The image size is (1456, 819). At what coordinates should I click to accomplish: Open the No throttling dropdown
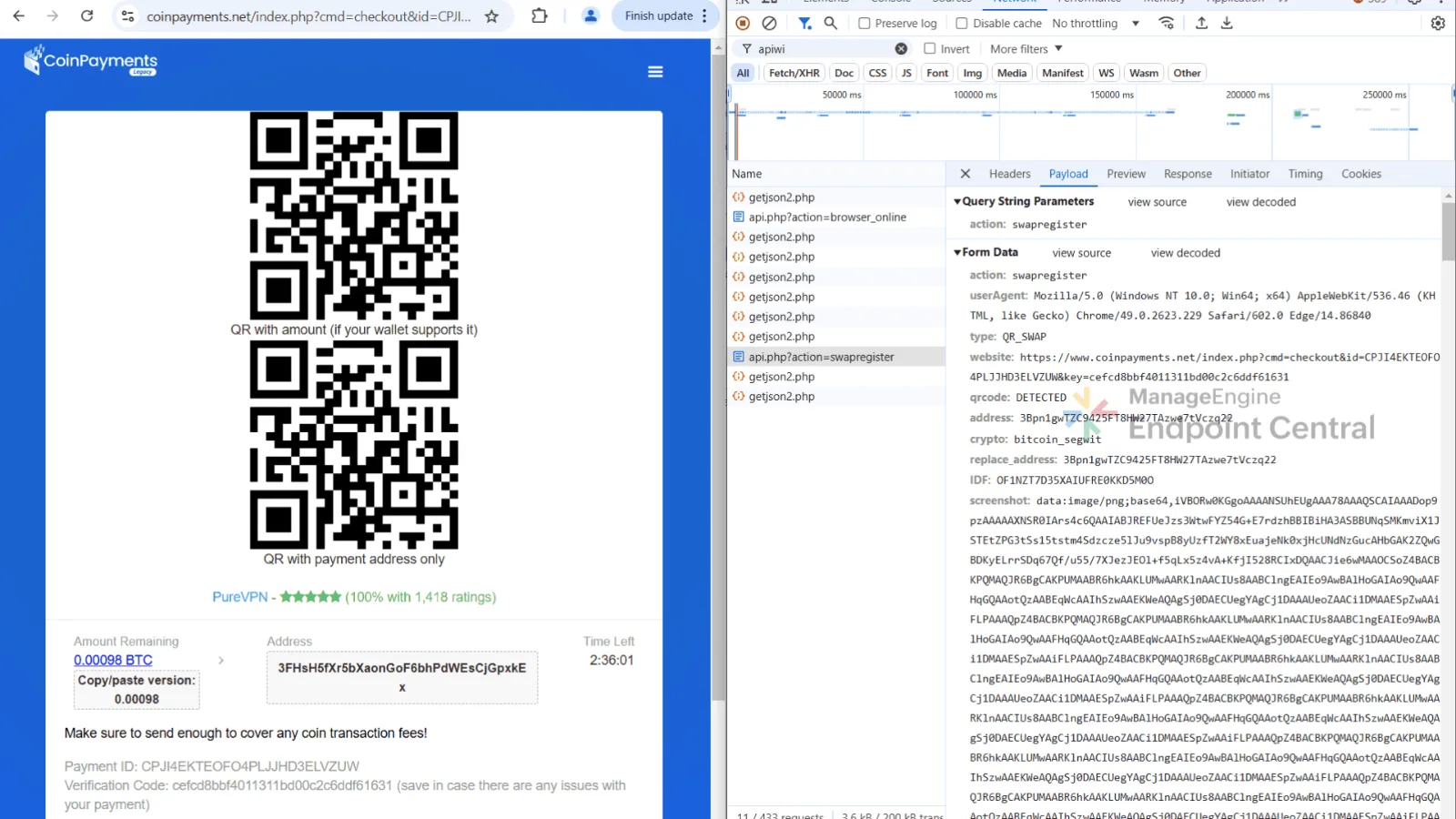pos(1096,24)
